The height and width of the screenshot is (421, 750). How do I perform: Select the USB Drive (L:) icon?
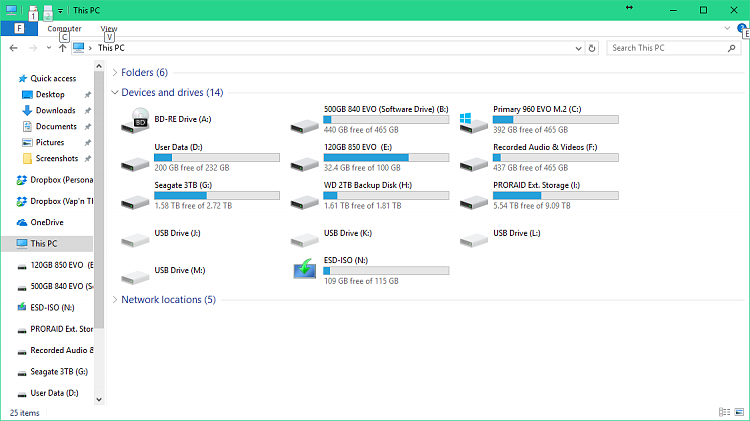[x=474, y=240]
